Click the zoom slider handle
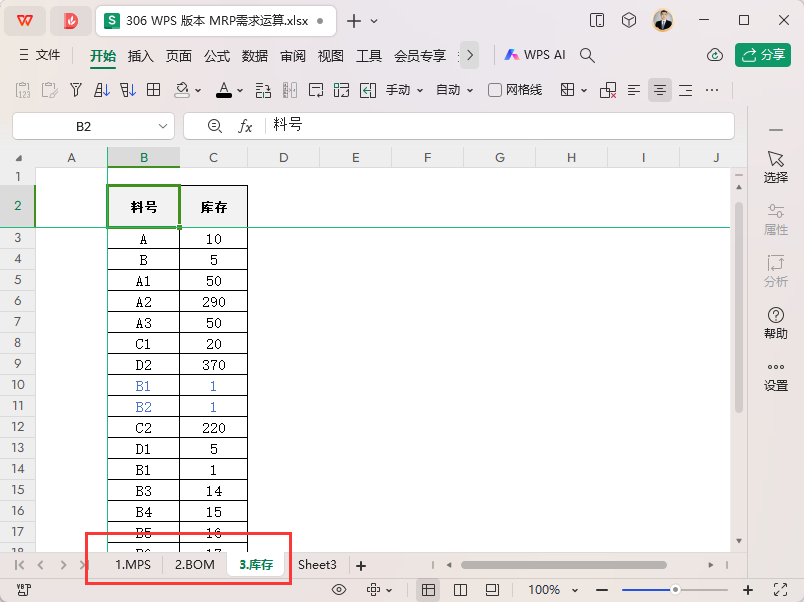The image size is (804, 602). pos(675,590)
